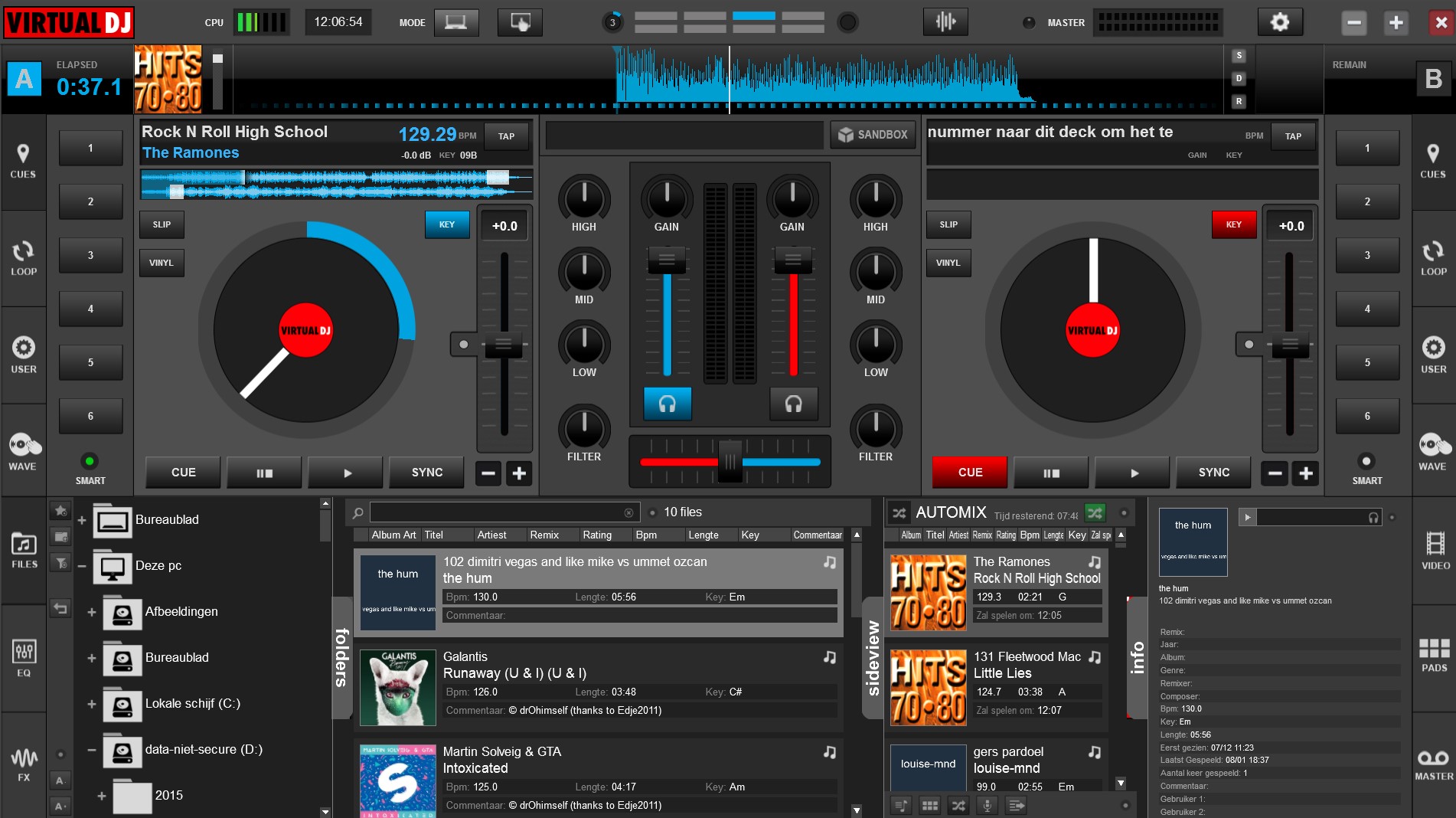Viewport: 1456px width, 818px height.
Task: Click the playlist music note icon below sideview
Action: click(901, 805)
